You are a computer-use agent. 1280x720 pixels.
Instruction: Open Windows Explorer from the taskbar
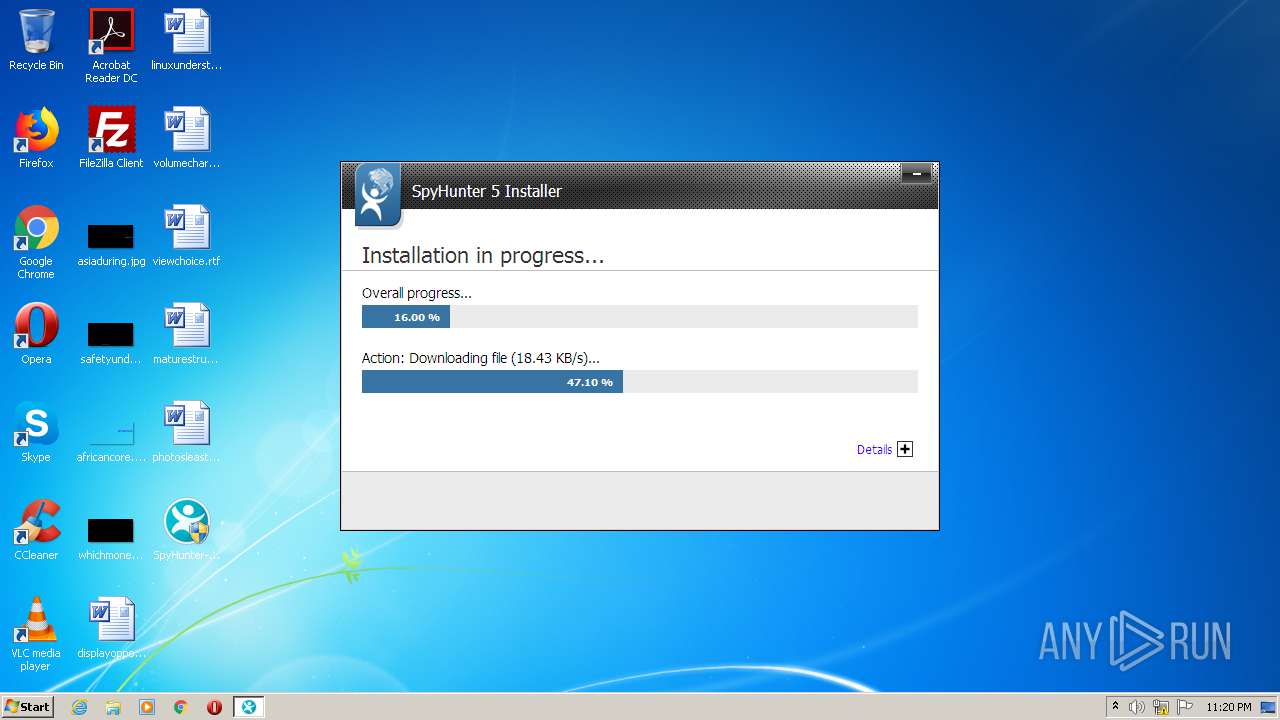pyautogui.click(x=113, y=707)
